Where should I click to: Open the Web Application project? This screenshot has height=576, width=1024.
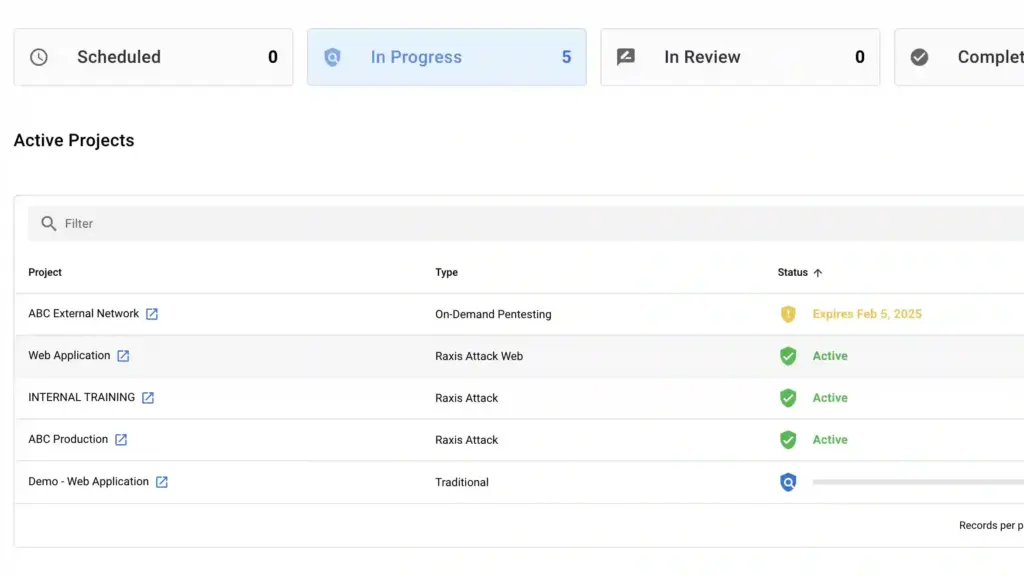pyautogui.click(x=69, y=355)
